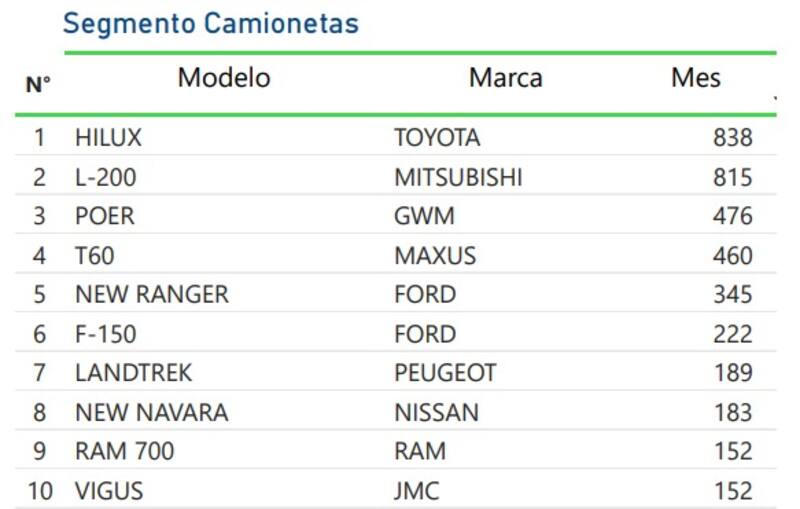Click the MITSUBISHI brand cell
Screen dimensions: 800x509
(x=458, y=177)
